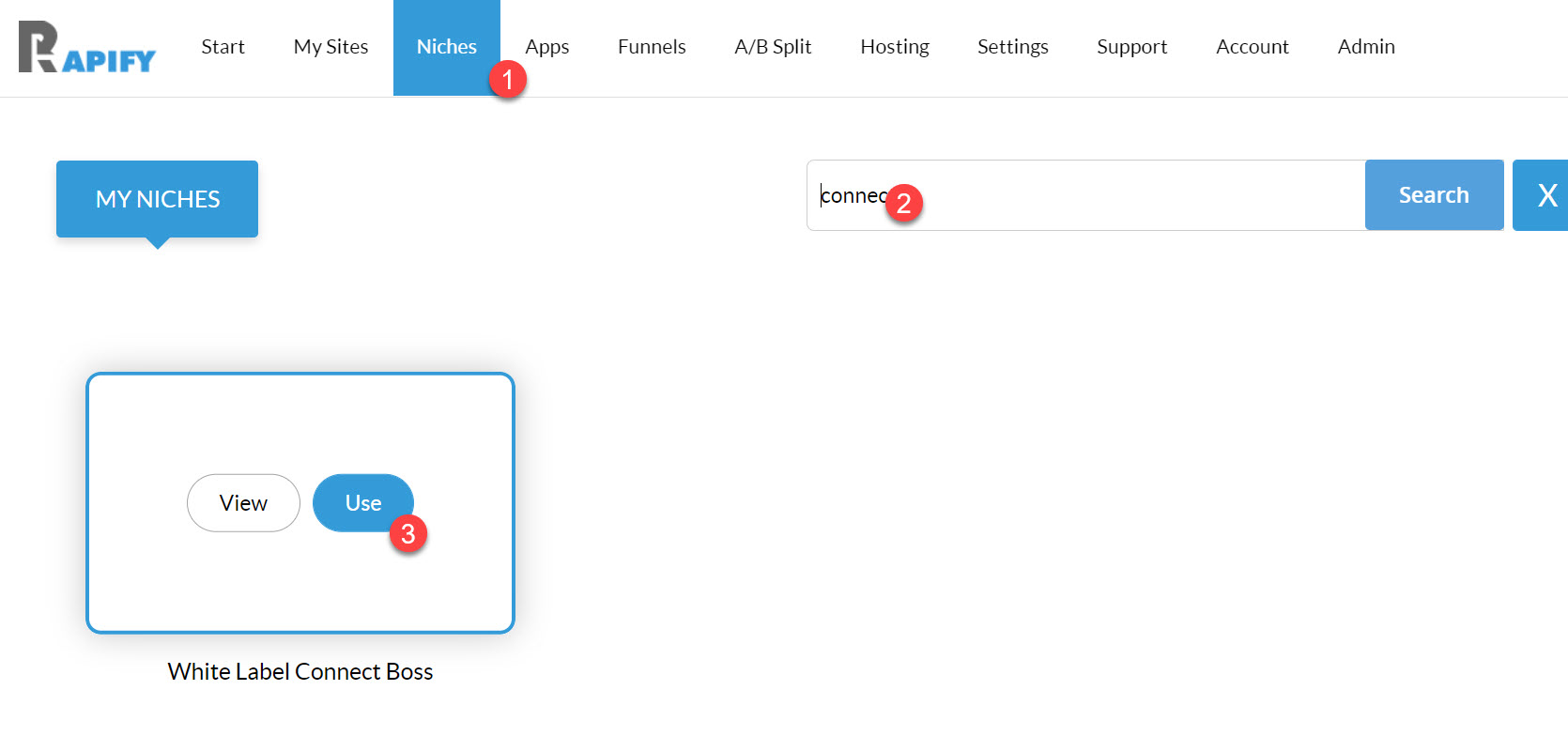
Task: Open the A/B Split page
Action: pyautogui.click(x=773, y=47)
